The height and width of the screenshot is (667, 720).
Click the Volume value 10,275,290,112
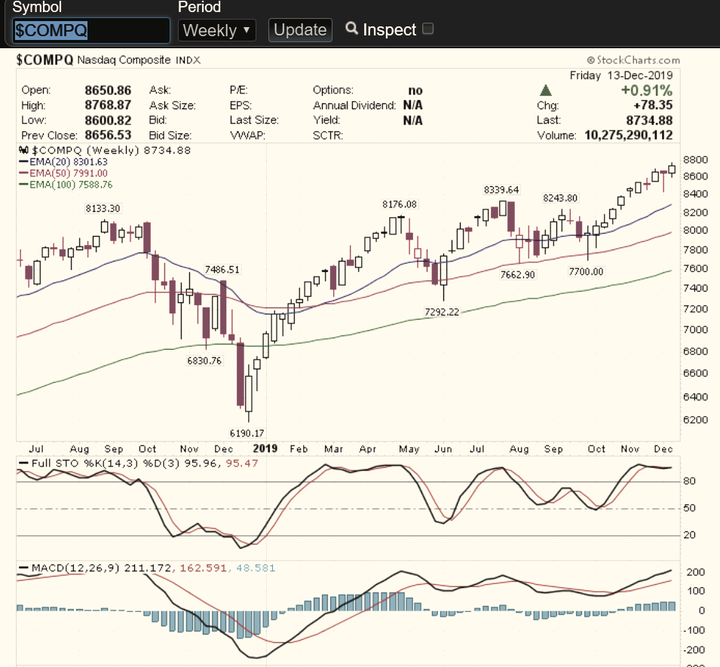(629, 135)
